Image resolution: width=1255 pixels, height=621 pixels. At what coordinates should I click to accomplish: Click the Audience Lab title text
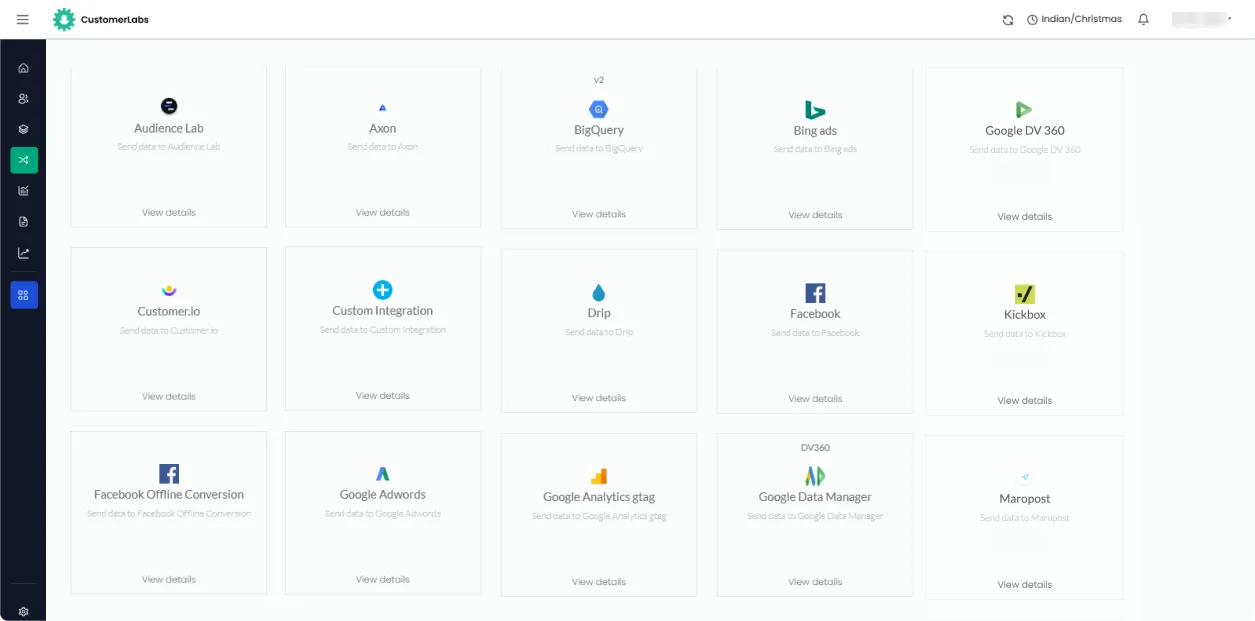(x=169, y=129)
